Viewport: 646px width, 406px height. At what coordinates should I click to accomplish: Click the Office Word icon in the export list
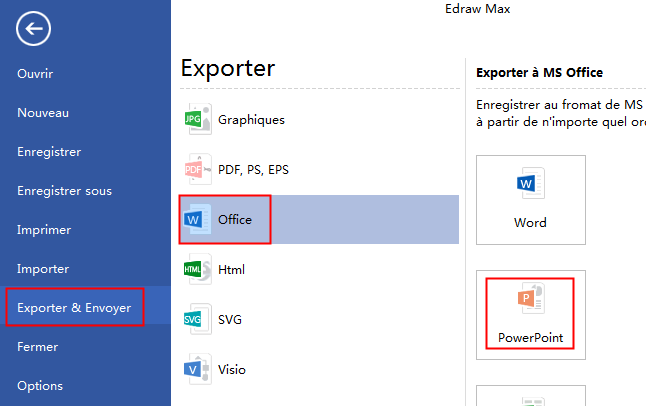click(197, 219)
